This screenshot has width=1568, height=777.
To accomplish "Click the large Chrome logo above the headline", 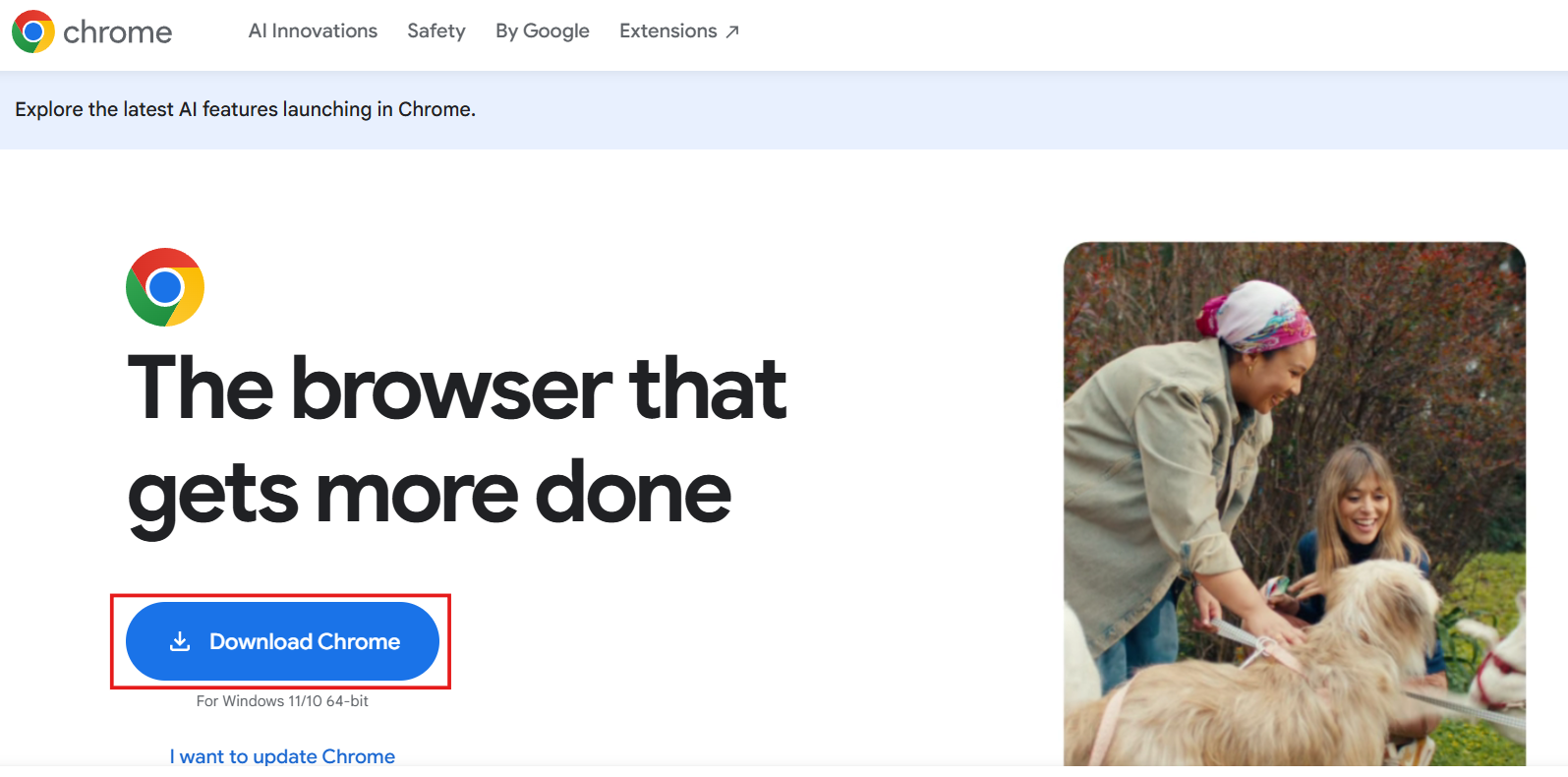I will 165,287.
